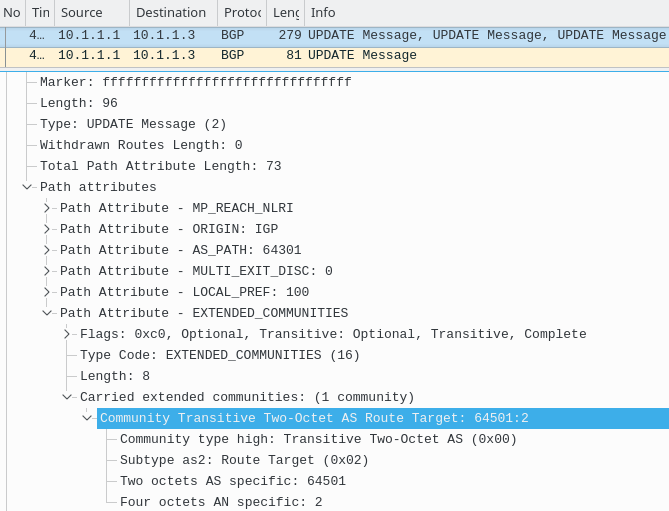Select Community type high: Transitive Two-Octet AS
The image size is (669, 511).
(x=318, y=438)
